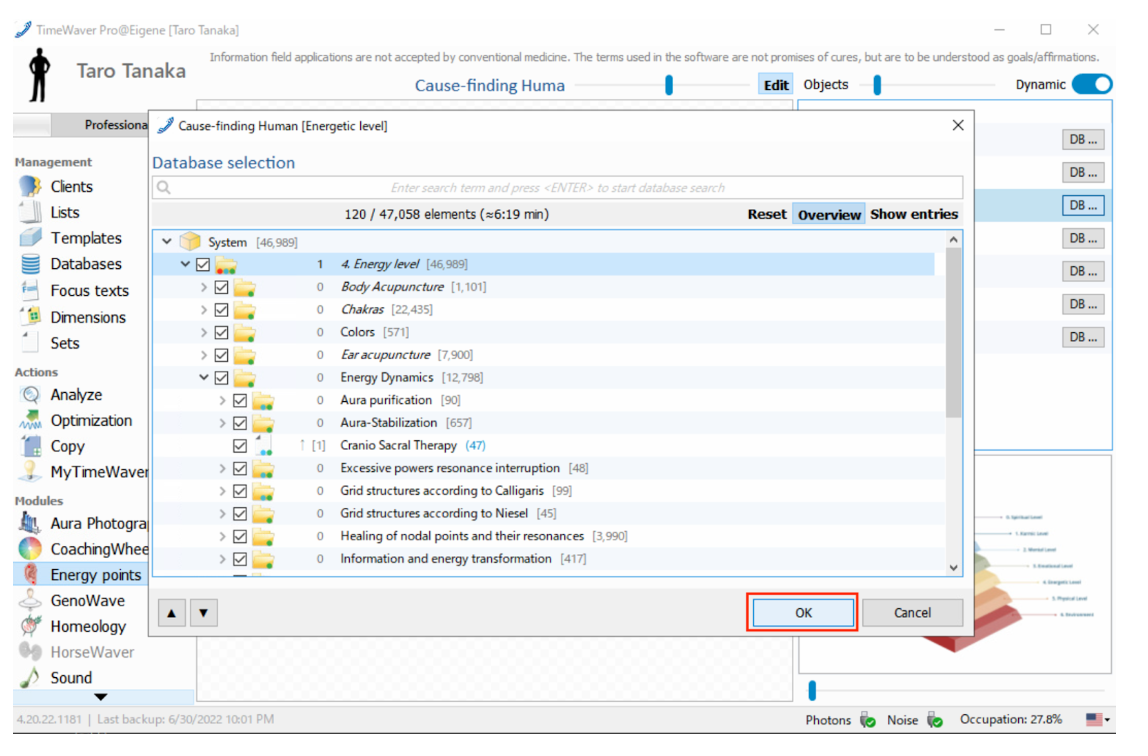Uncheck the Colors checkbox
1148x756 pixels.
pos(221,333)
